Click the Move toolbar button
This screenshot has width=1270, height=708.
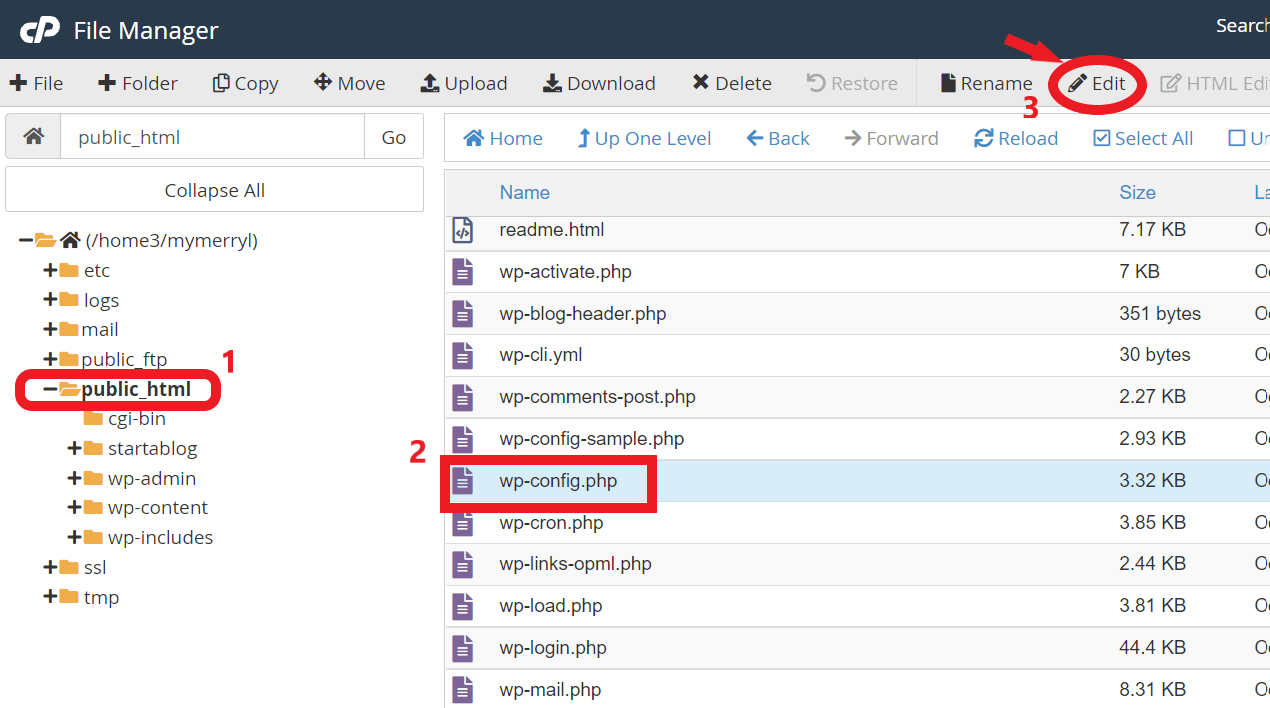point(350,83)
